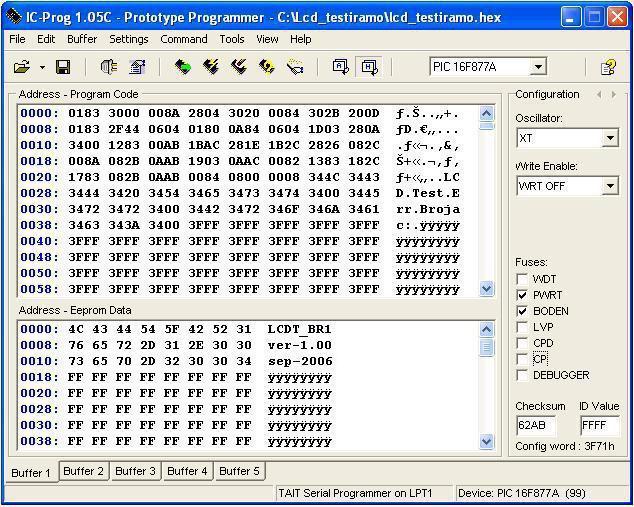
Task: Click the Open File folder icon
Action: click(x=22, y=67)
